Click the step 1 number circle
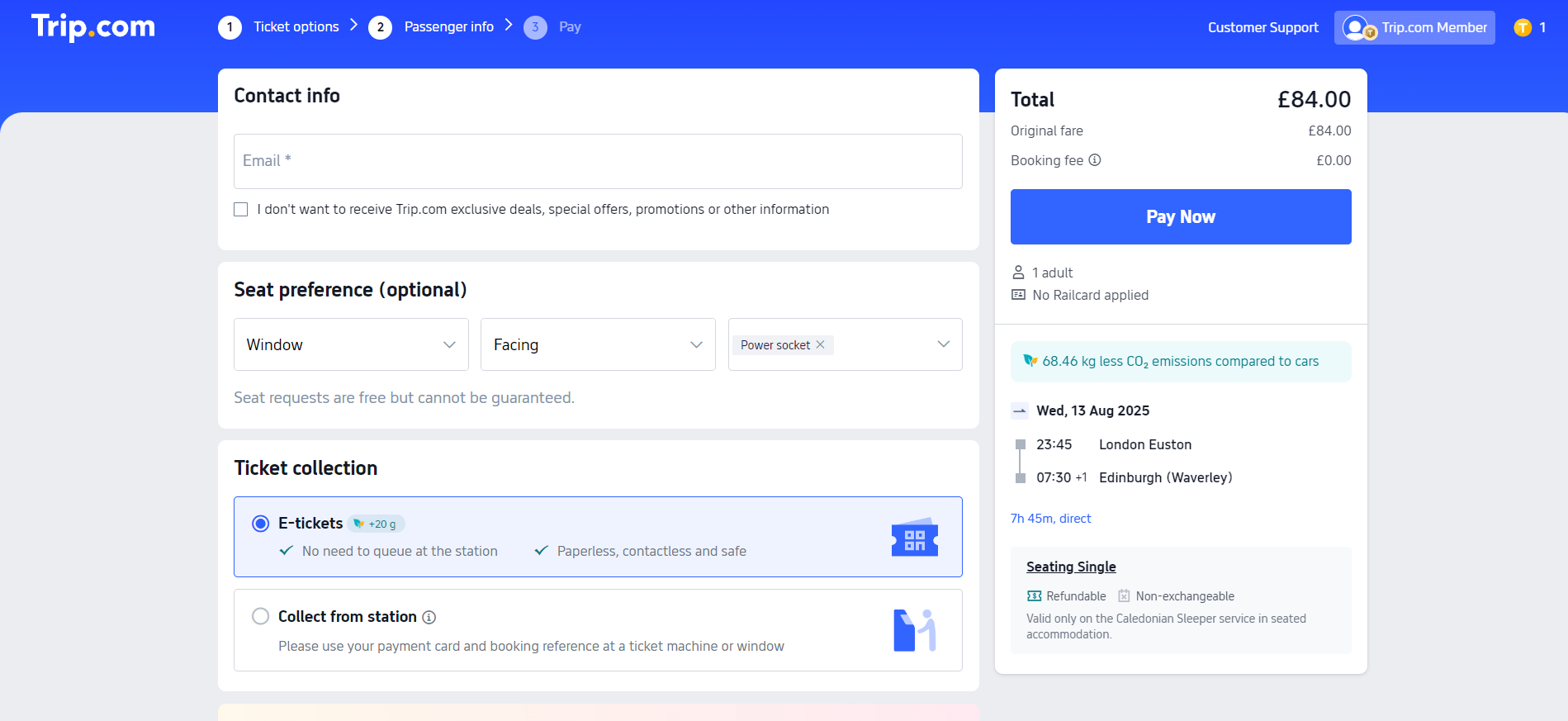This screenshot has height=721, width=1568. pyautogui.click(x=230, y=27)
